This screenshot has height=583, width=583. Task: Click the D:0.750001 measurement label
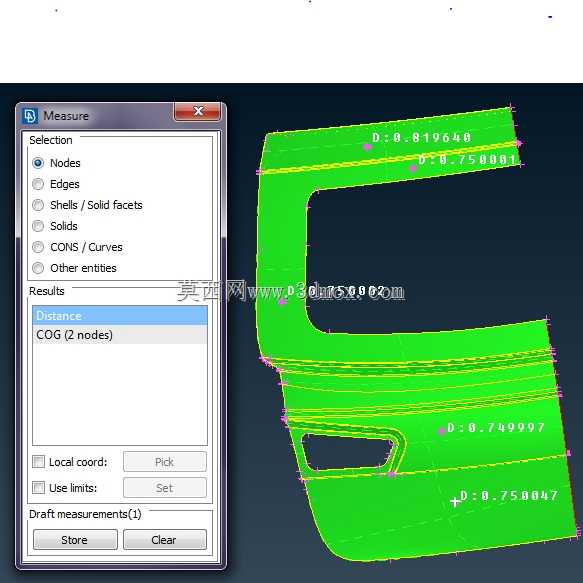point(467,160)
